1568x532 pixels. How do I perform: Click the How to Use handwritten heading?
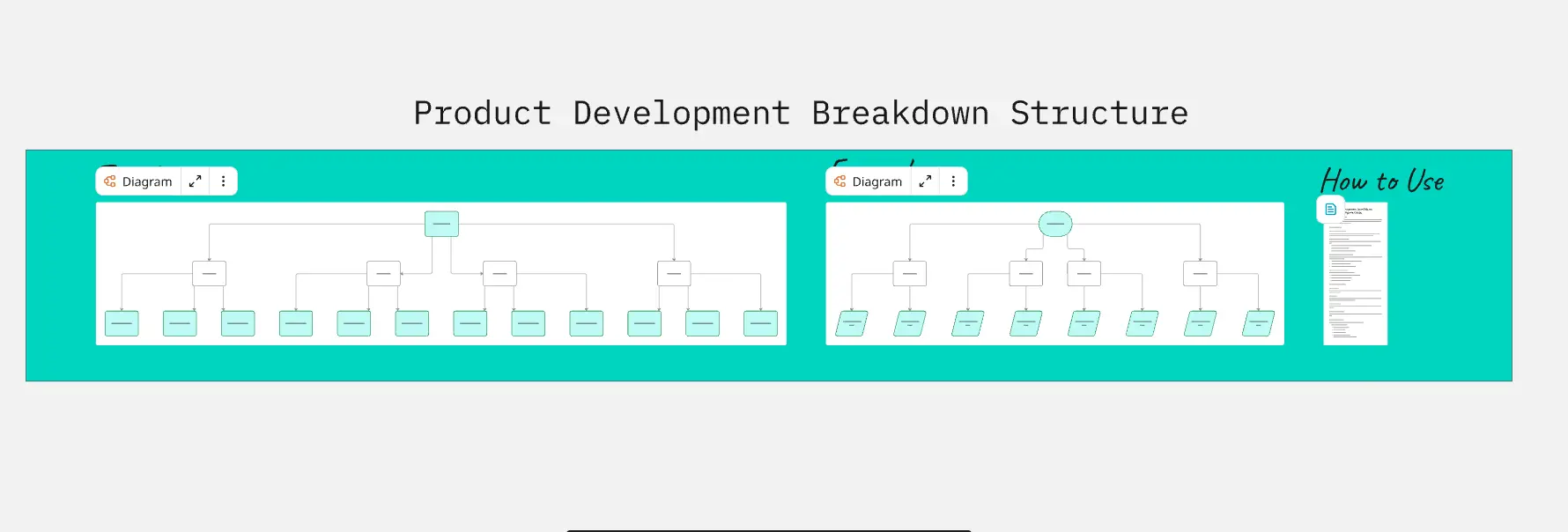coord(1382,181)
